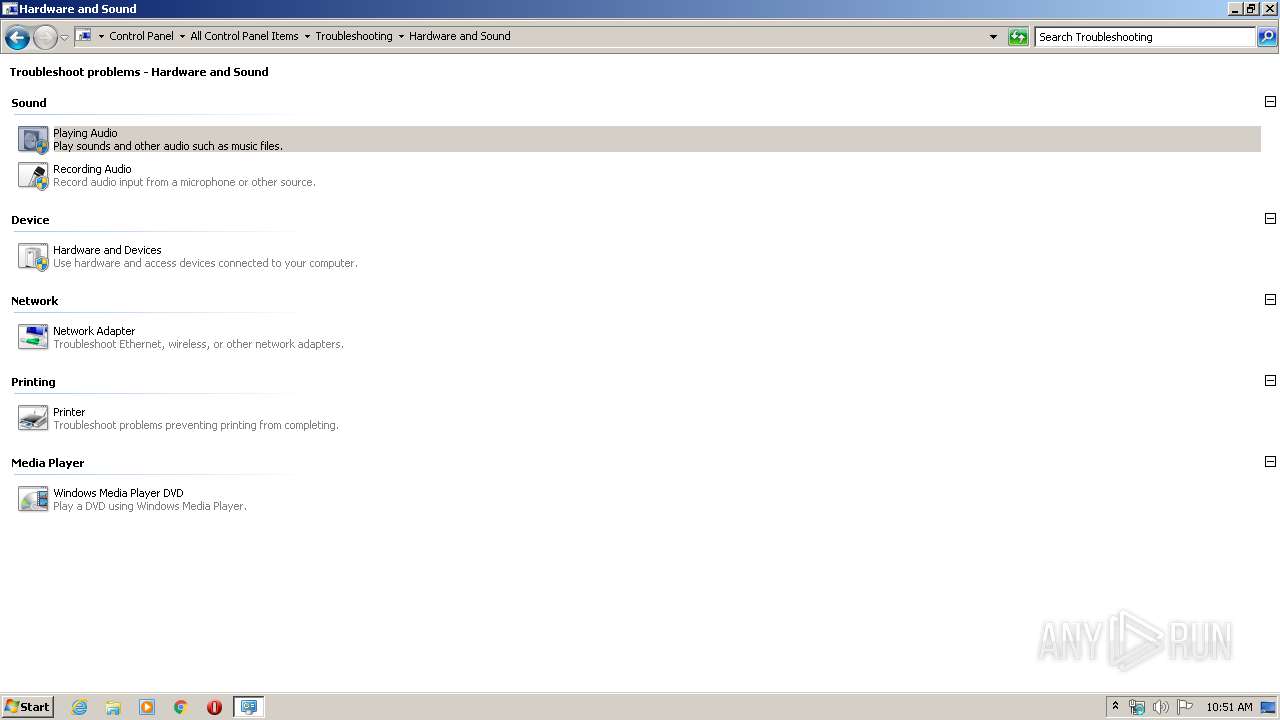The width and height of the screenshot is (1280, 720).
Task: Collapse the Media Player section
Action: pos(1270,462)
